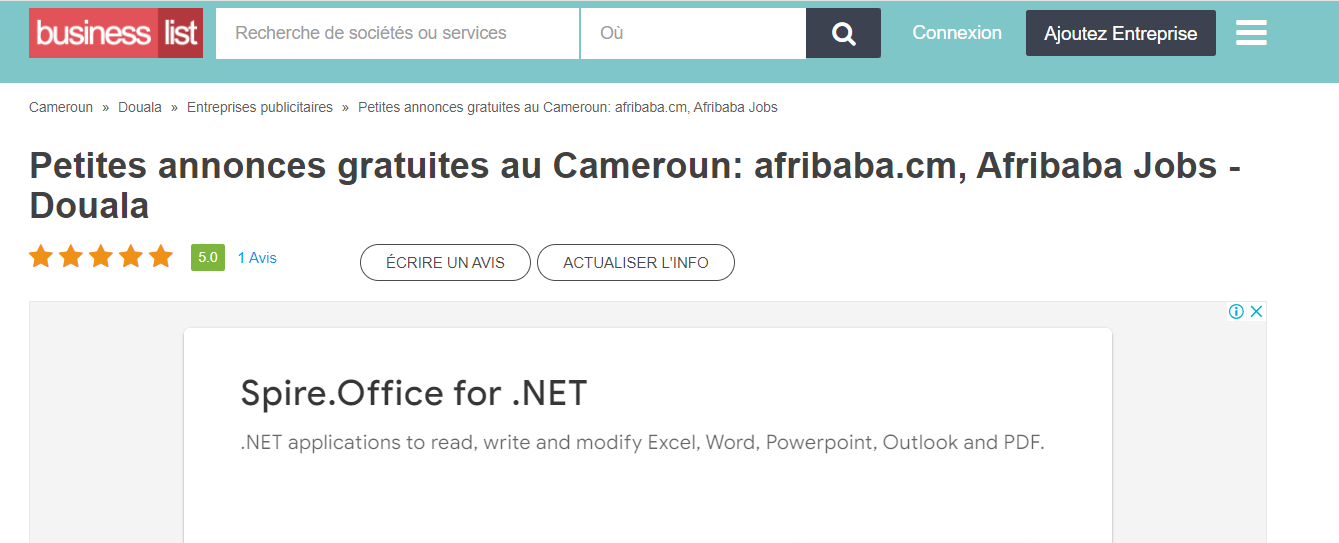The width and height of the screenshot is (1339, 543).
Task: Go to the Cameroun breadcrumb
Action: 61,107
